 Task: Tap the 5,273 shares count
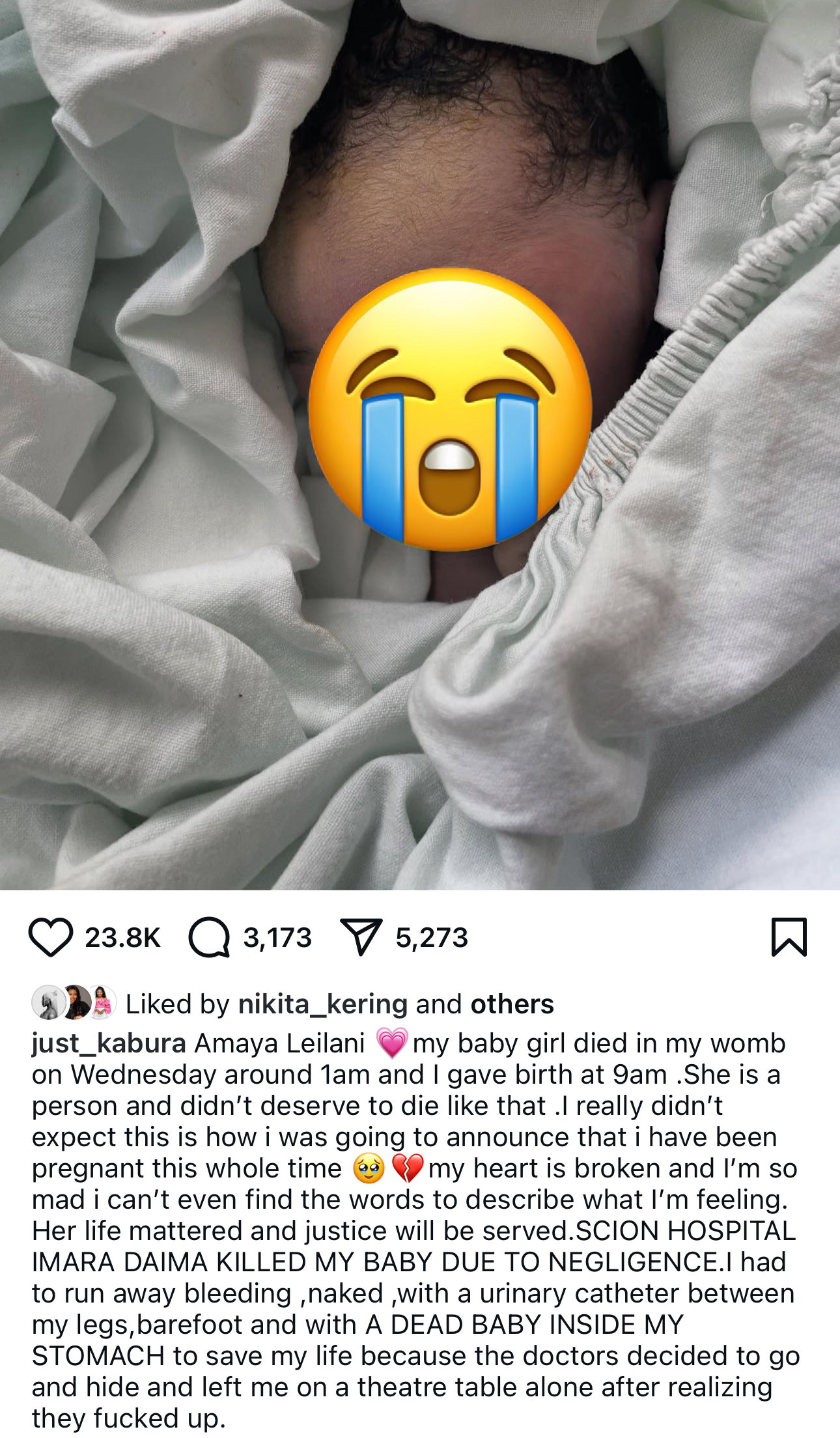432,938
